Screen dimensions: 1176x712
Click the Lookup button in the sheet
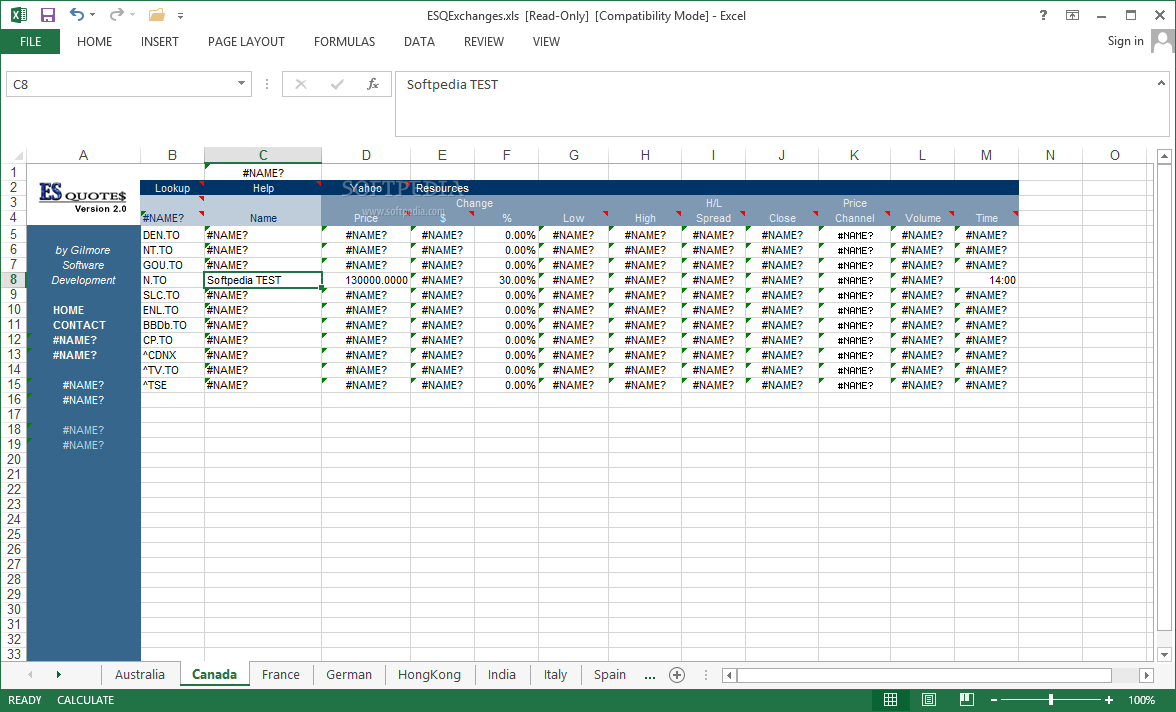pos(172,188)
